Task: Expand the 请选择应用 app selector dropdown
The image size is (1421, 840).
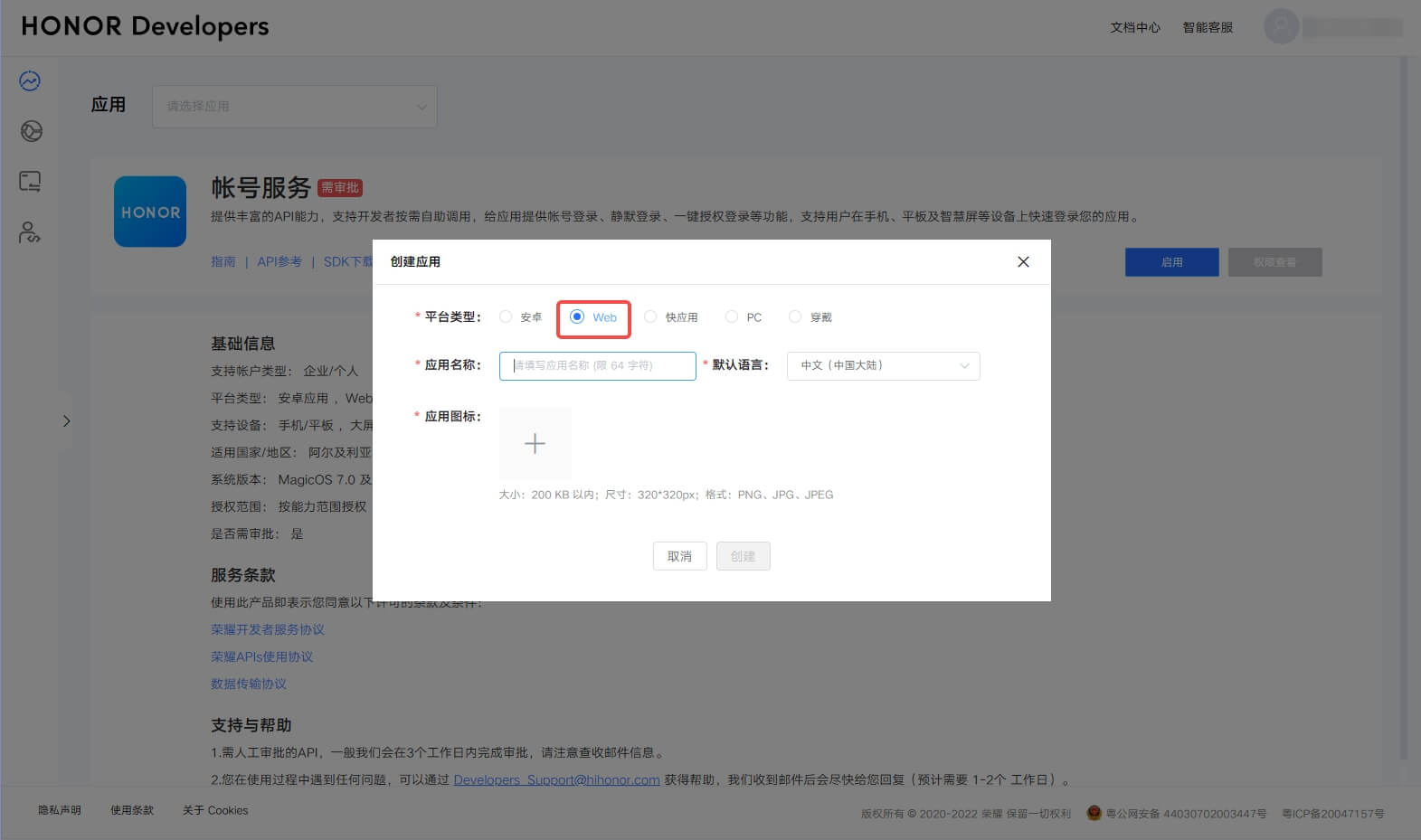Action: [x=294, y=107]
